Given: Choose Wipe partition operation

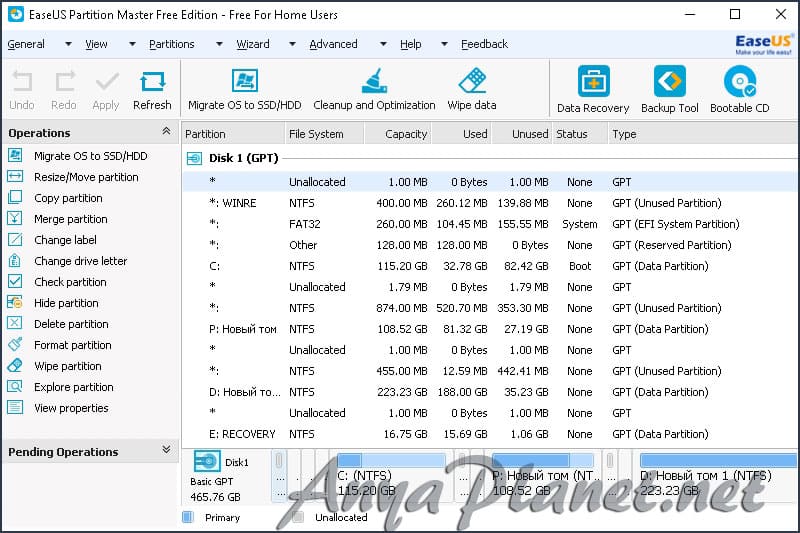Looking at the screenshot, I should click(x=67, y=366).
